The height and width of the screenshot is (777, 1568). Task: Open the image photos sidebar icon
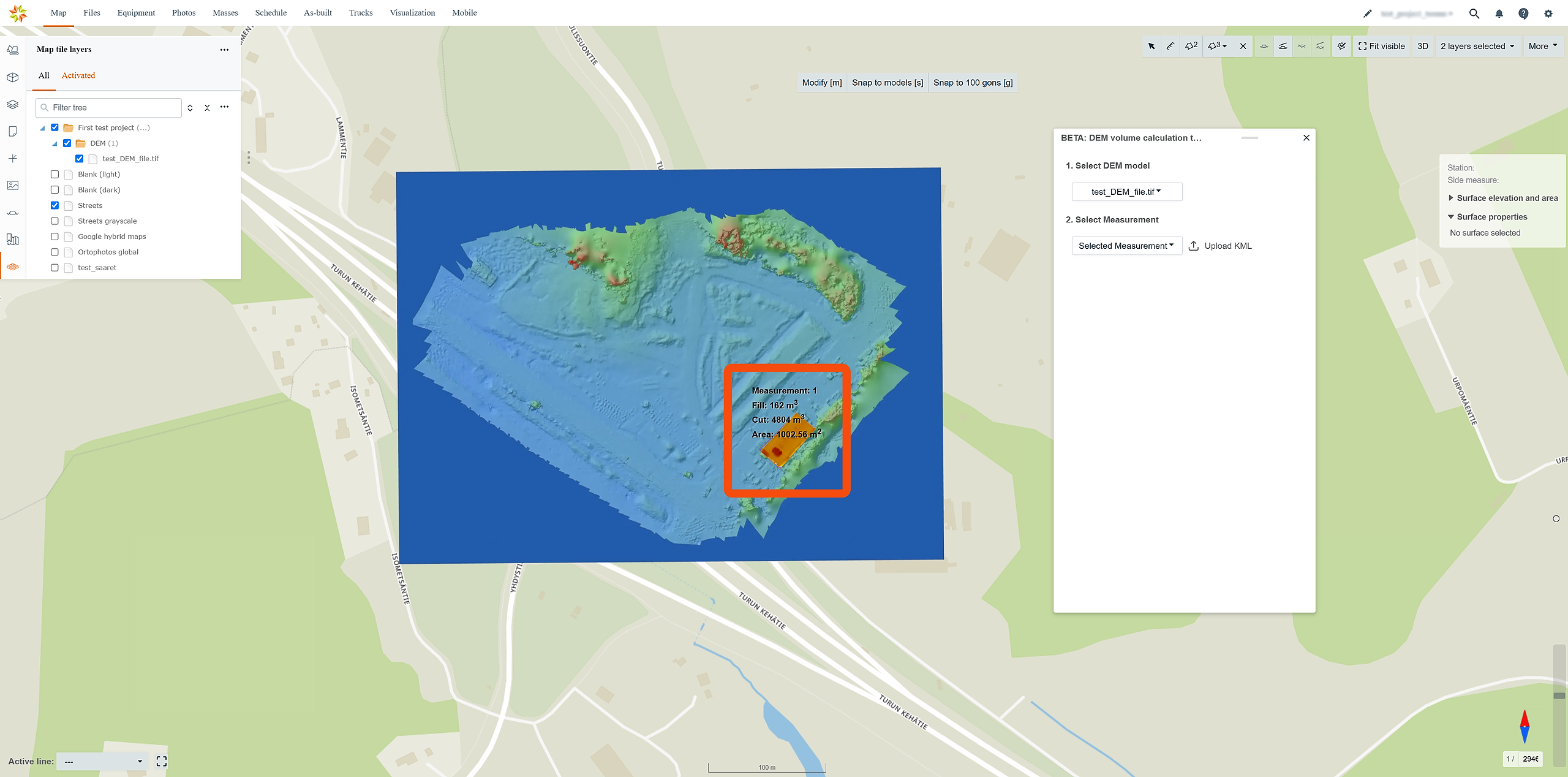pyautogui.click(x=13, y=185)
